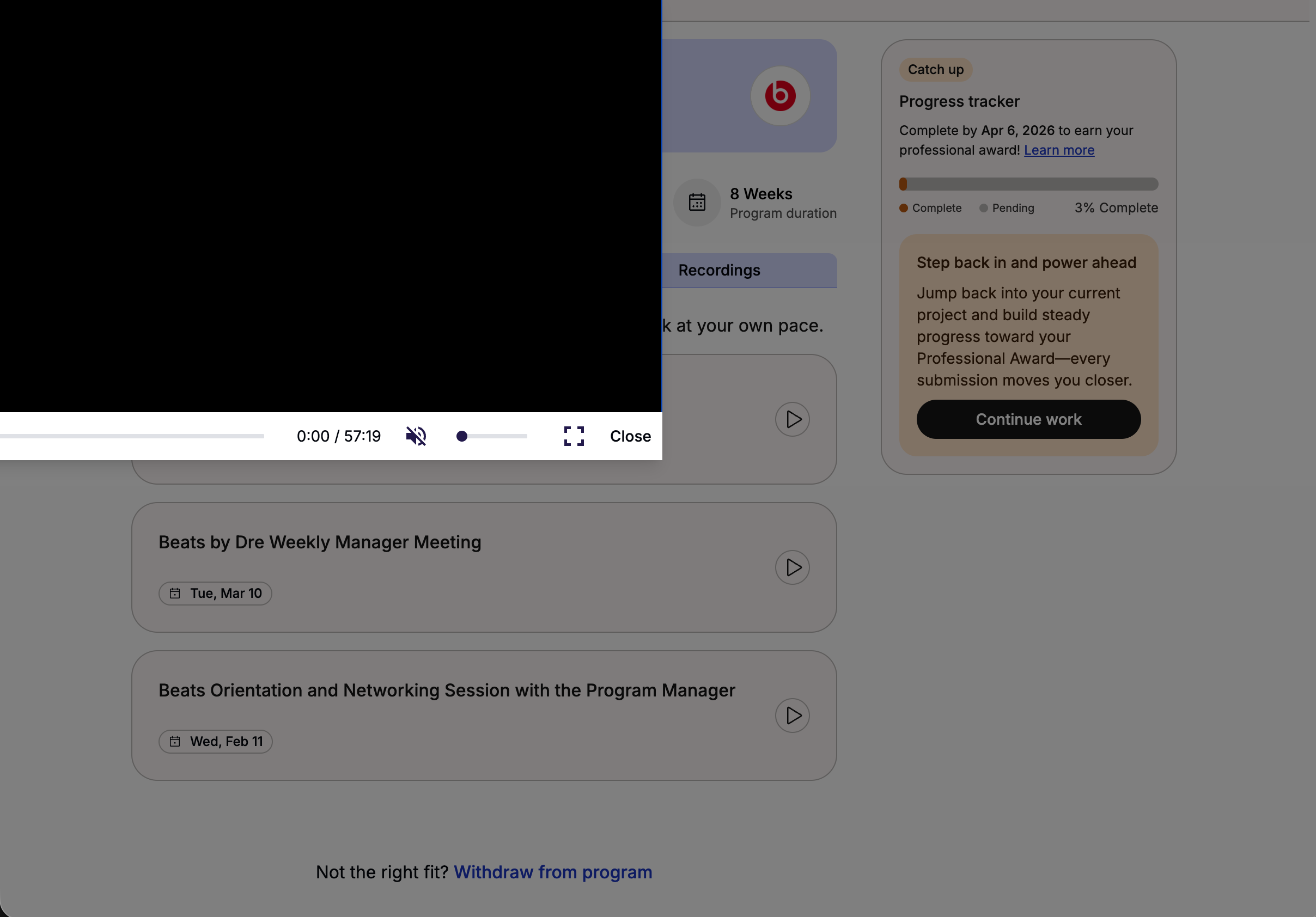This screenshot has width=1316, height=917.
Task: Play the topmost recording in the list
Action: tap(793, 419)
